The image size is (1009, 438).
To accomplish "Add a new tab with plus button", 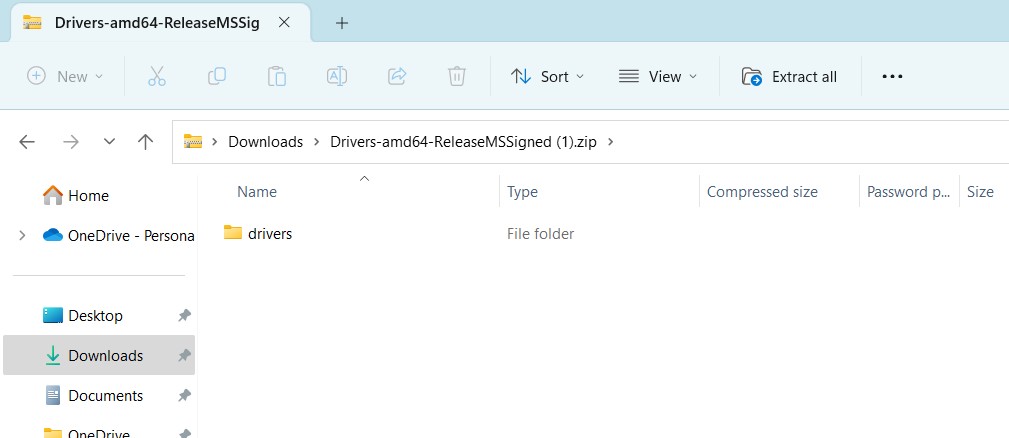I will coord(341,23).
